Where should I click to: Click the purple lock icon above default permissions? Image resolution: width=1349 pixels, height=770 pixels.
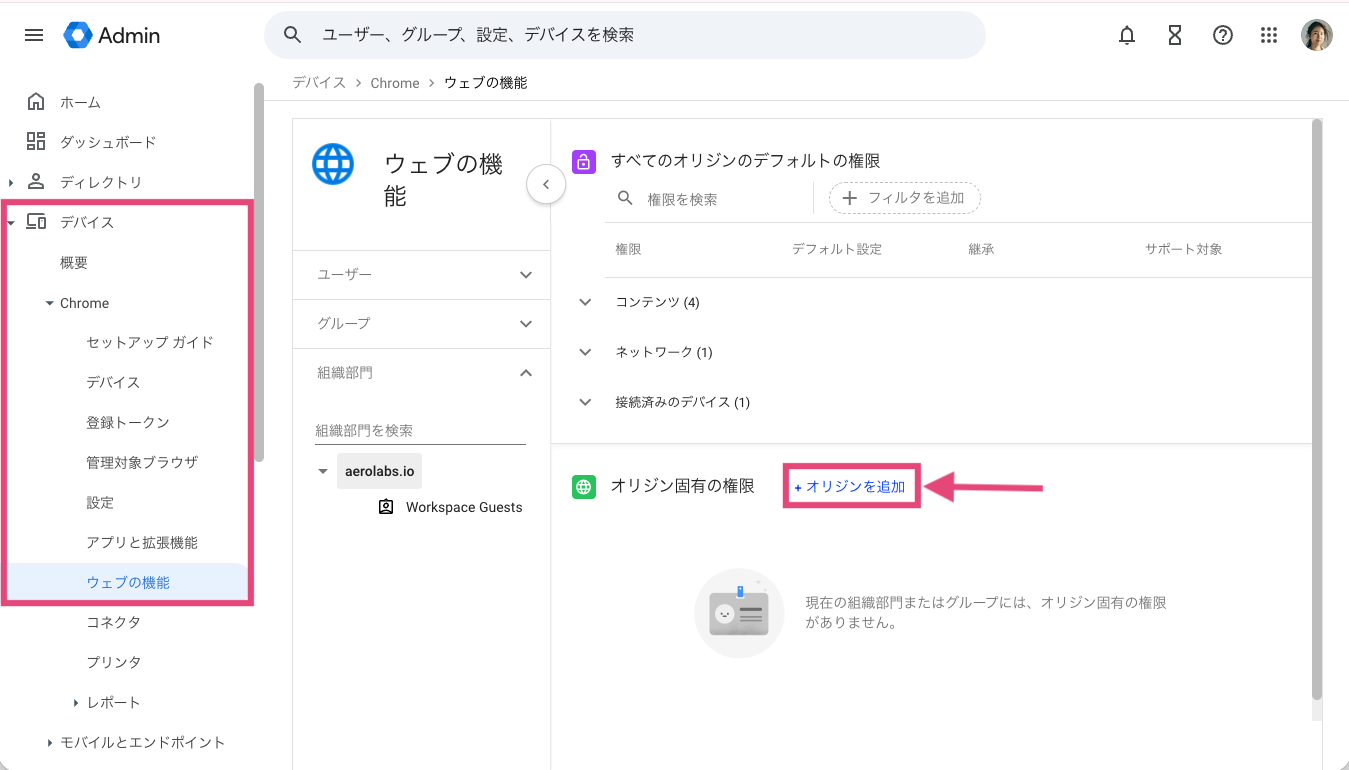click(x=584, y=160)
